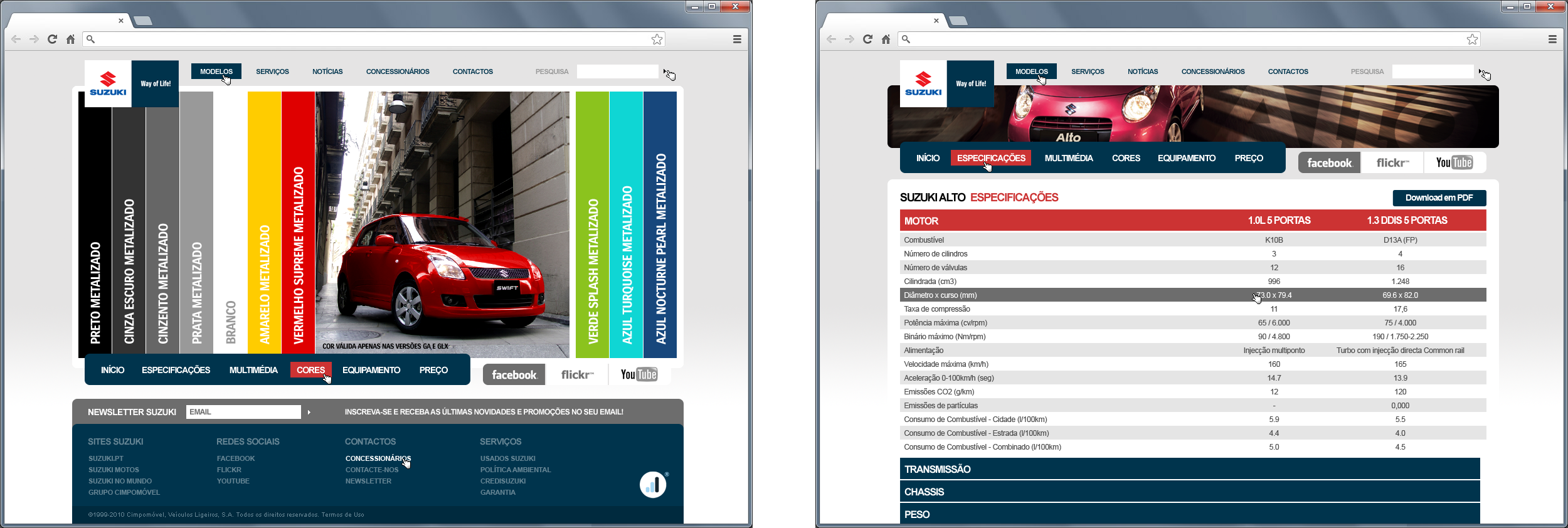Open the CONCESSIONÁRIOS link in the footer
1568x528 pixels.
[x=378, y=458]
